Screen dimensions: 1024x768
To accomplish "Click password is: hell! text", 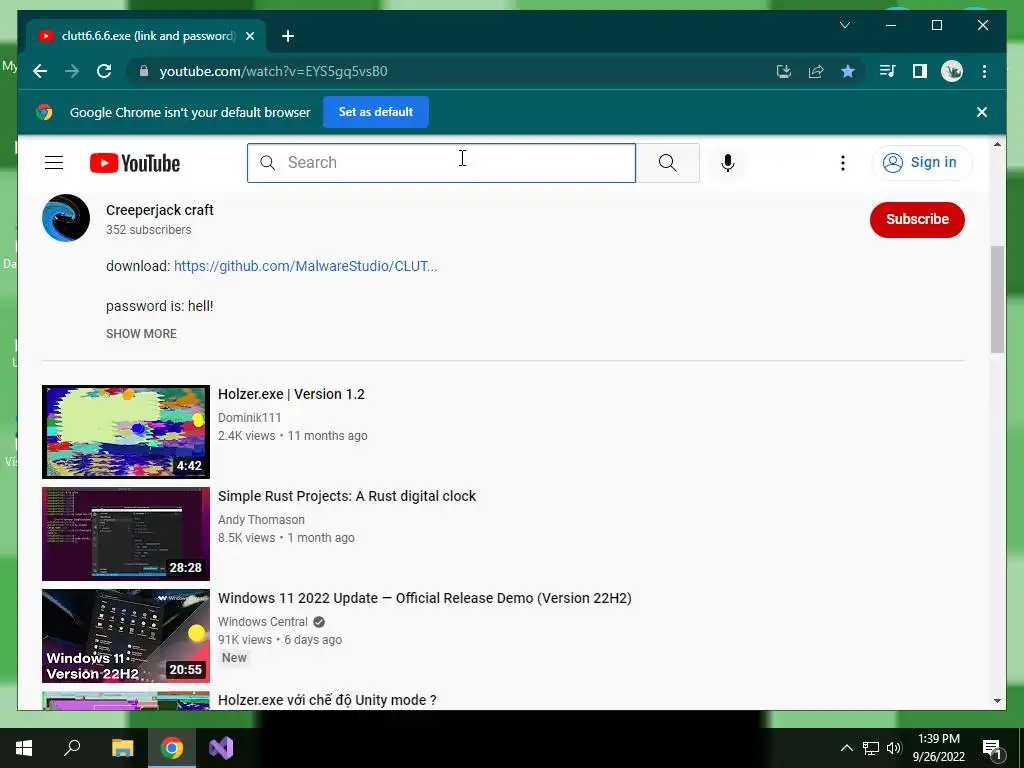I will click(x=159, y=306).
